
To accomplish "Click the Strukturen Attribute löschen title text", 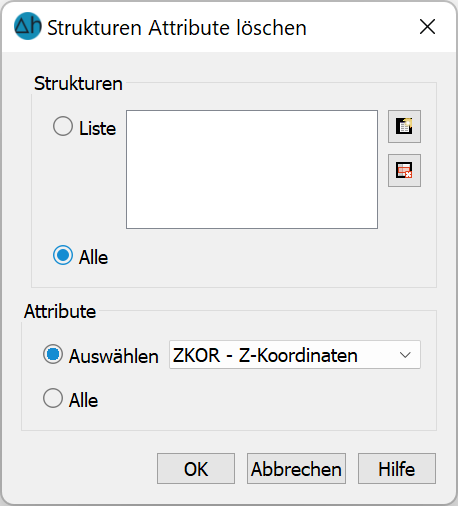I will (x=177, y=28).
